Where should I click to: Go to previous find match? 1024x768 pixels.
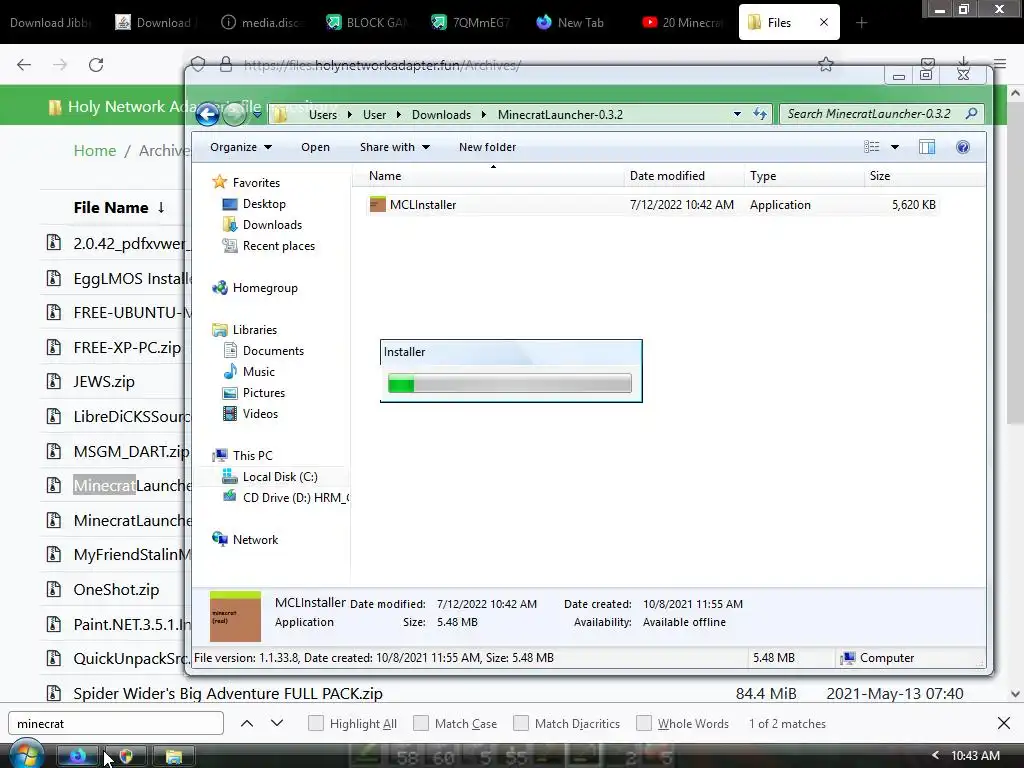coord(247,723)
